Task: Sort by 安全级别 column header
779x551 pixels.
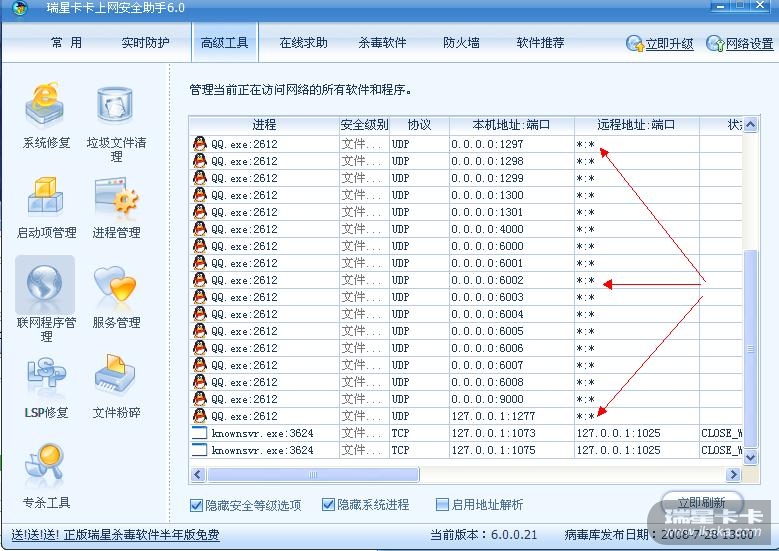Action: pyautogui.click(x=364, y=125)
